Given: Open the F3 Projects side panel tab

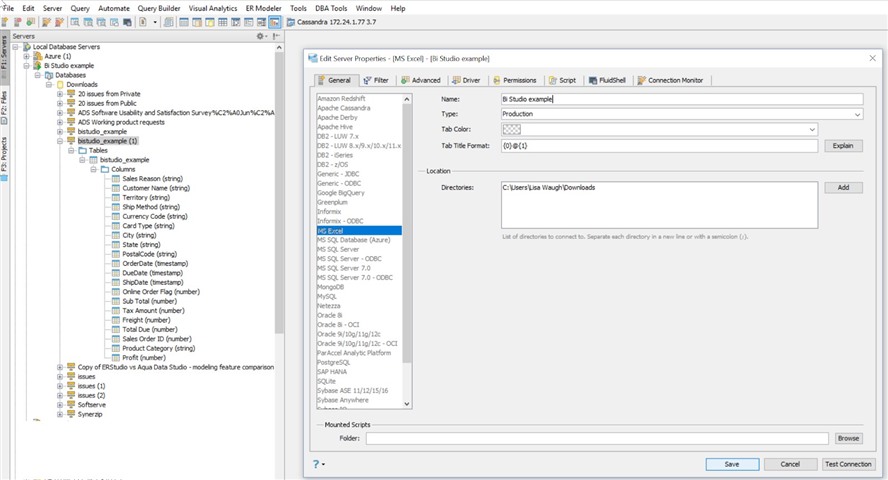Looking at the screenshot, I should pos(4,158).
